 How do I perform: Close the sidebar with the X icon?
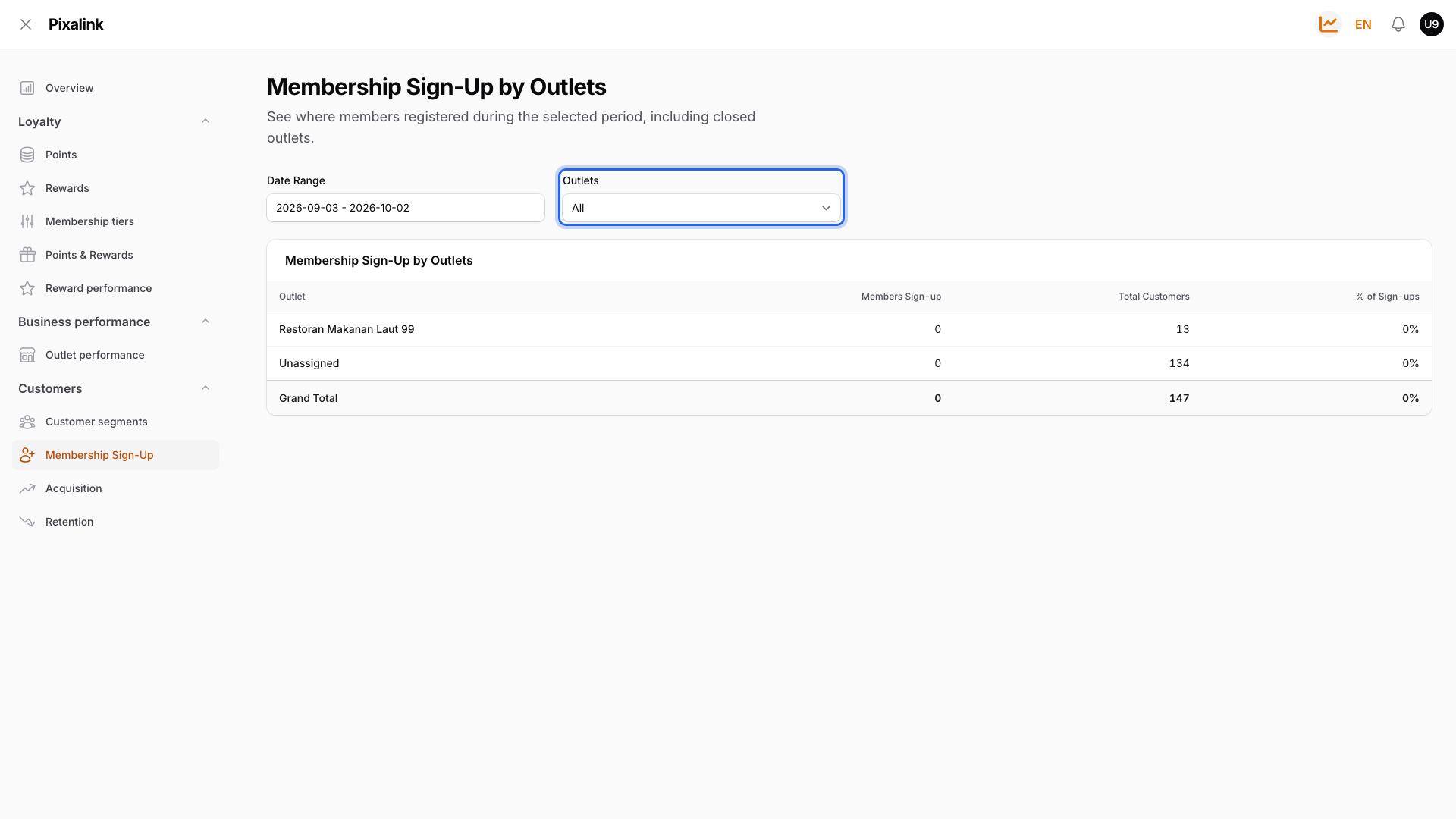[x=26, y=24]
